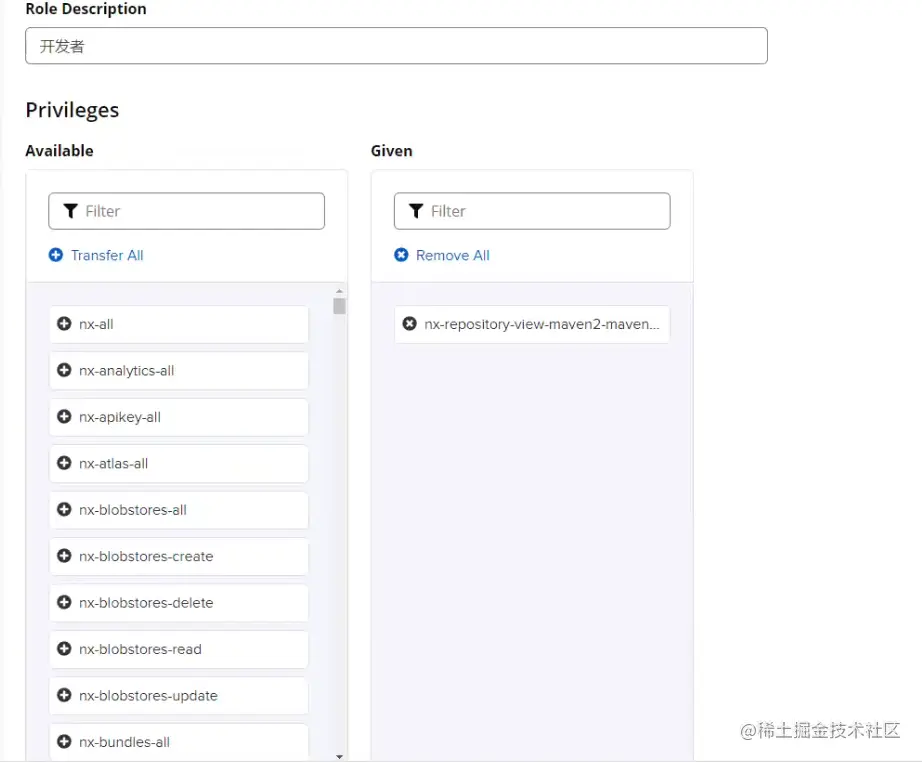Click the plus icon beside nx-all
Image resolution: width=922 pixels, height=762 pixels.
coord(64,324)
